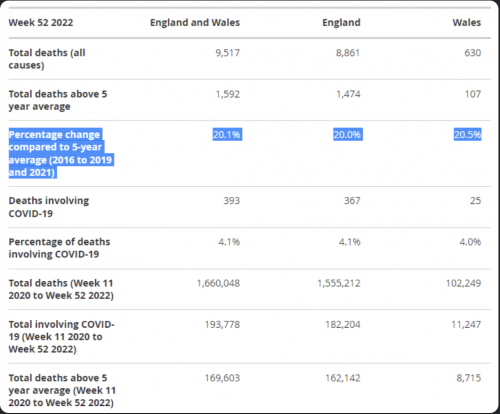Click the value 107
Image resolution: width=500 pixels, height=414 pixels.
point(473,94)
